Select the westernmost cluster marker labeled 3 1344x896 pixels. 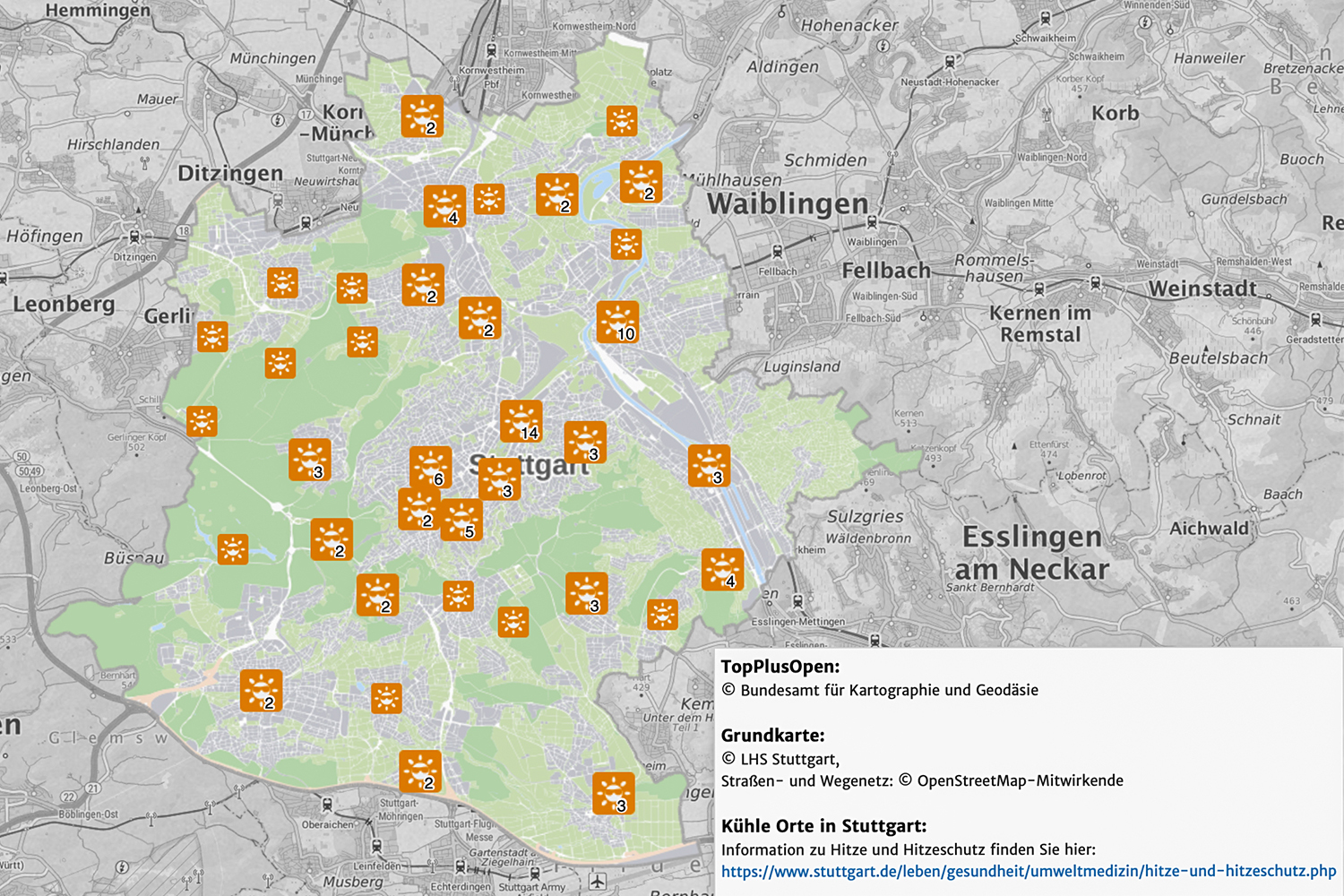310,461
